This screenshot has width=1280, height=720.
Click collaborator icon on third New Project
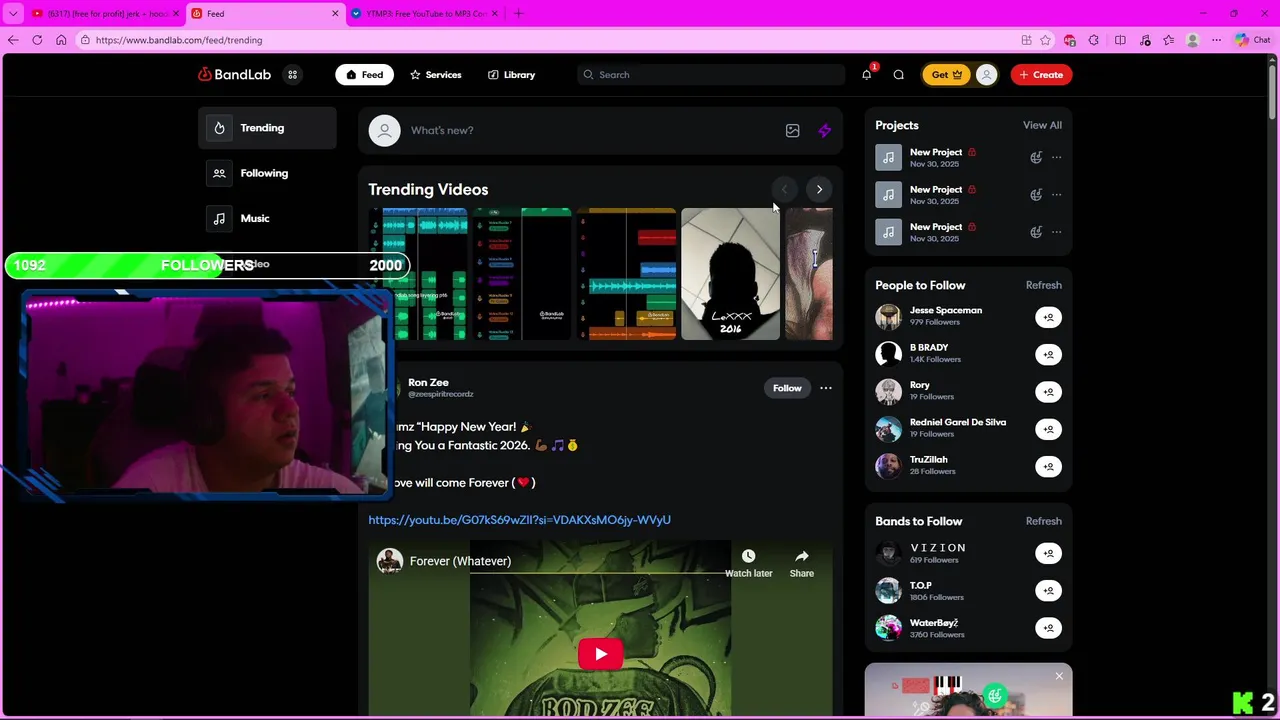(1036, 232)
